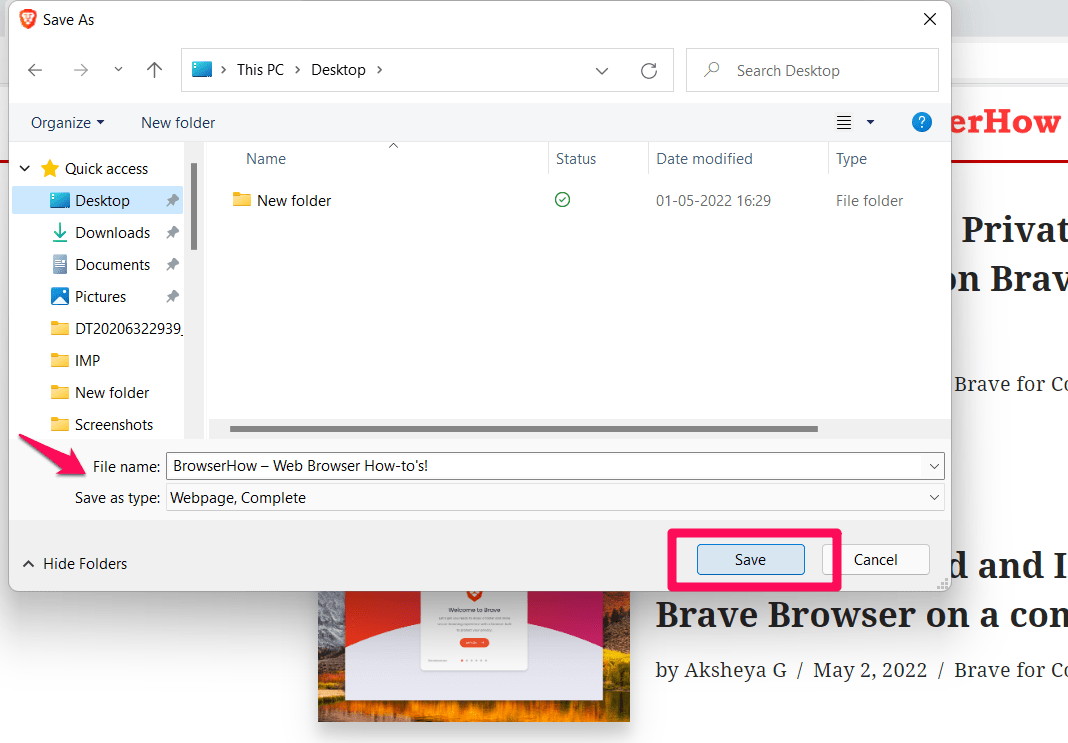Open Documents in navigation pane
Screen dimensions: 1068x743
click(x=112, y=265)
